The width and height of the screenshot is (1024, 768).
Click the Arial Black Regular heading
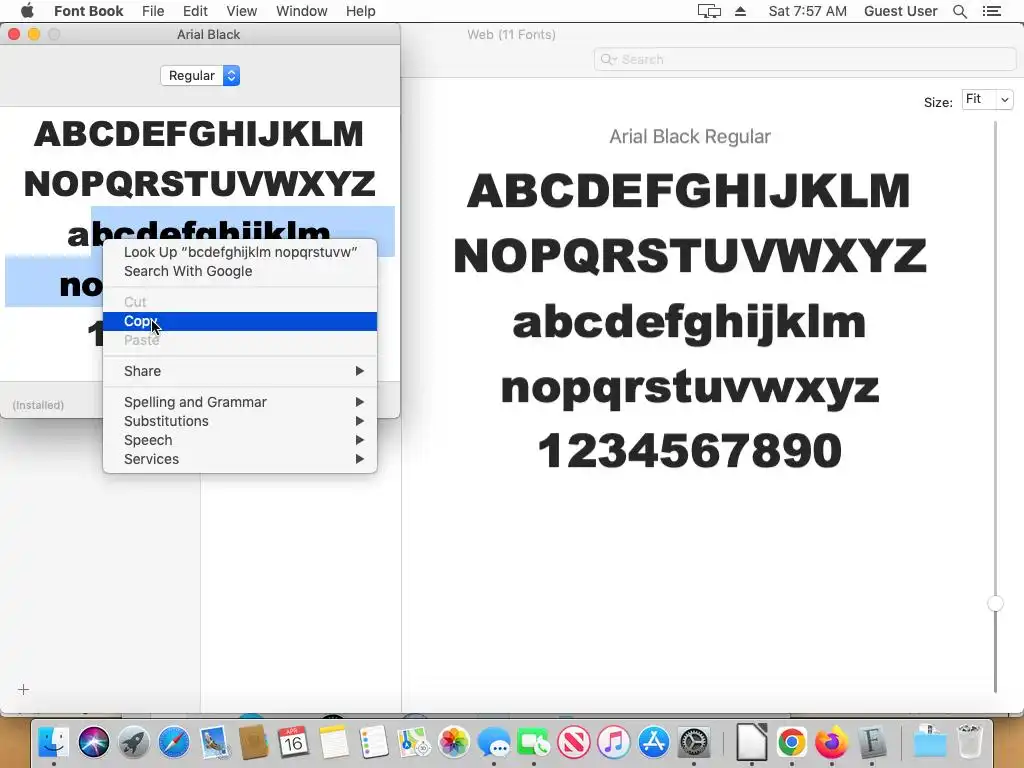[690, 136]
